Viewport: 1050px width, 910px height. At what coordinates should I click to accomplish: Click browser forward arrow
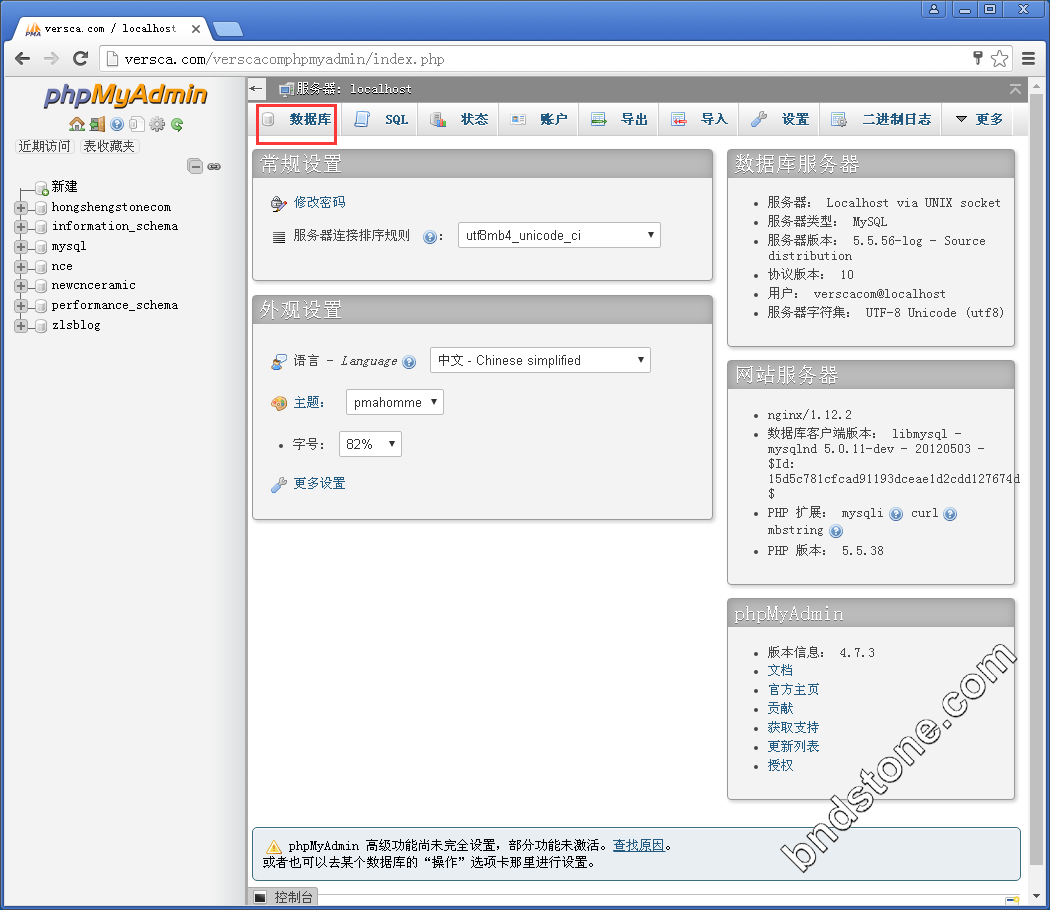coord(51,59)
